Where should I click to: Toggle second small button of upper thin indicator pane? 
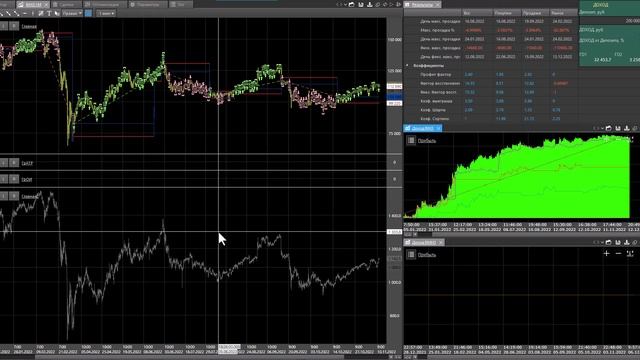click(x=14, y=163)
